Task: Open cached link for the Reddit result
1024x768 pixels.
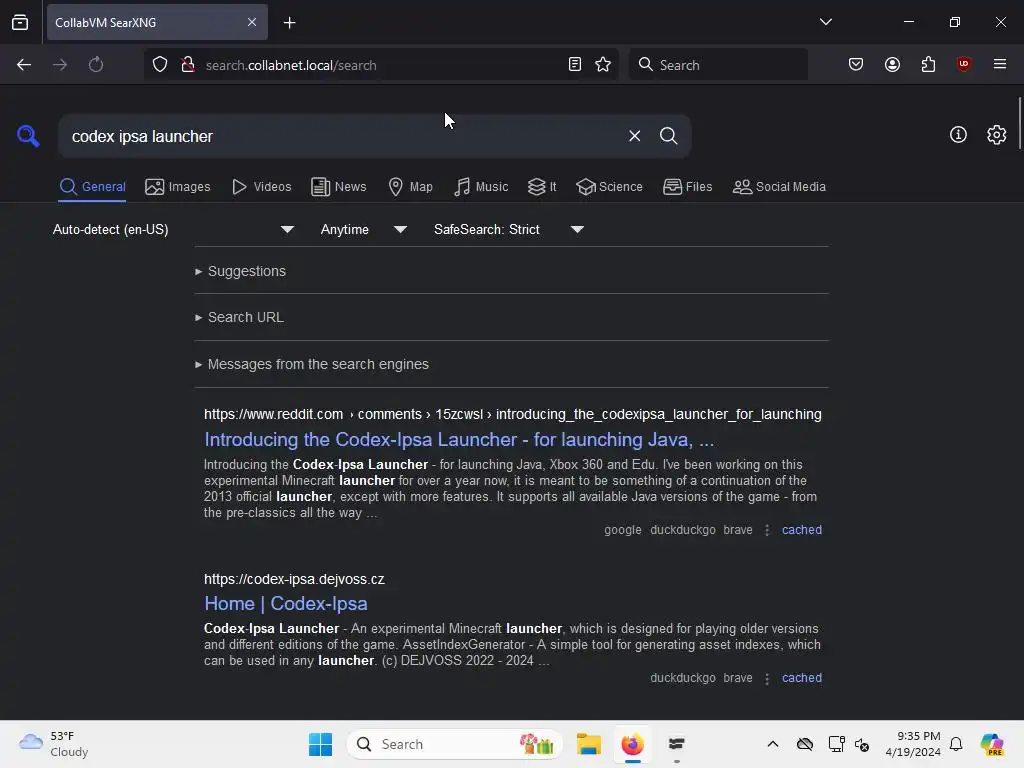Action: (x=802, y=530)
